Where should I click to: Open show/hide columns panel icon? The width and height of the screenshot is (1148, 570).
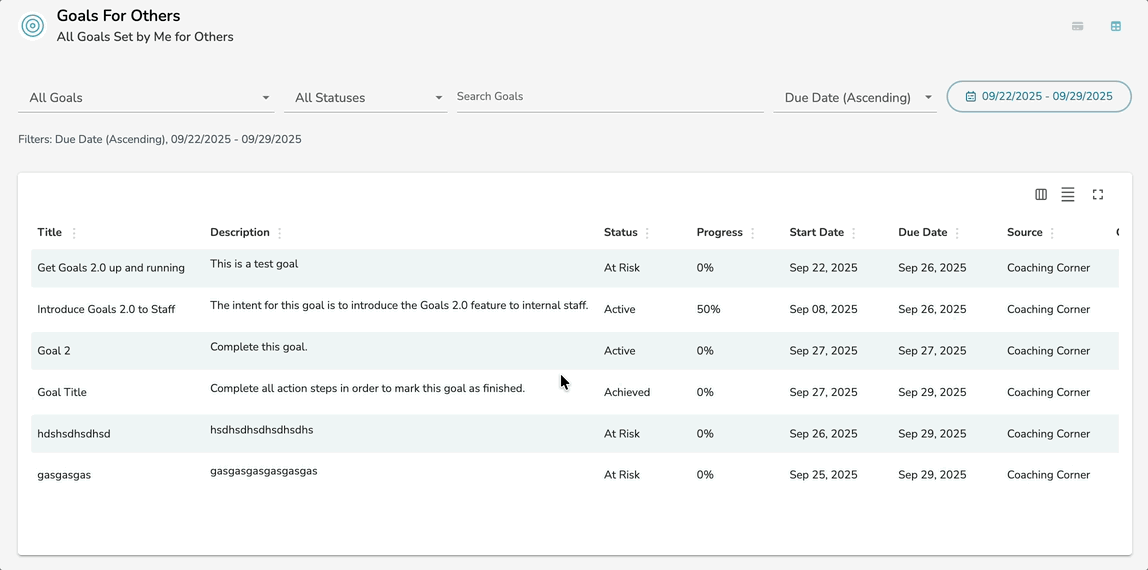coord(1041,195)
